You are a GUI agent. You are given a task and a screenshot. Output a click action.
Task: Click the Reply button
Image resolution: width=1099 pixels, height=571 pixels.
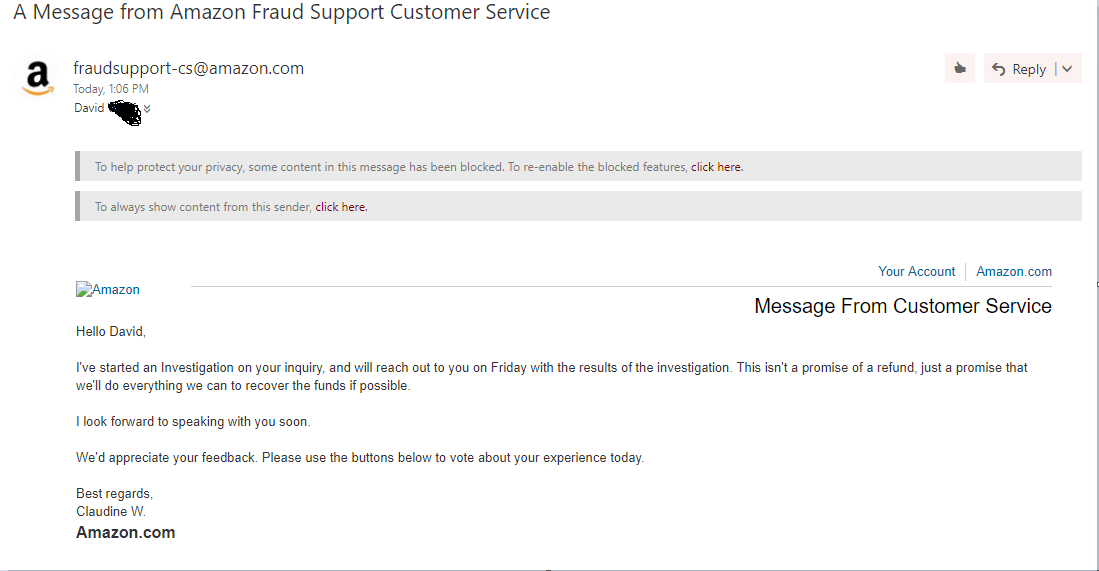pyautogui.click(x=1019, y=69)
